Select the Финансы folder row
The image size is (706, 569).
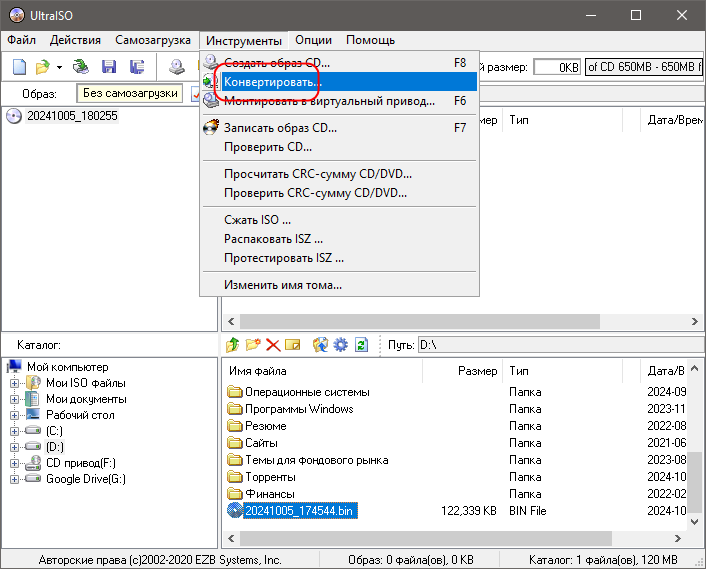click(x=270, y=494)
